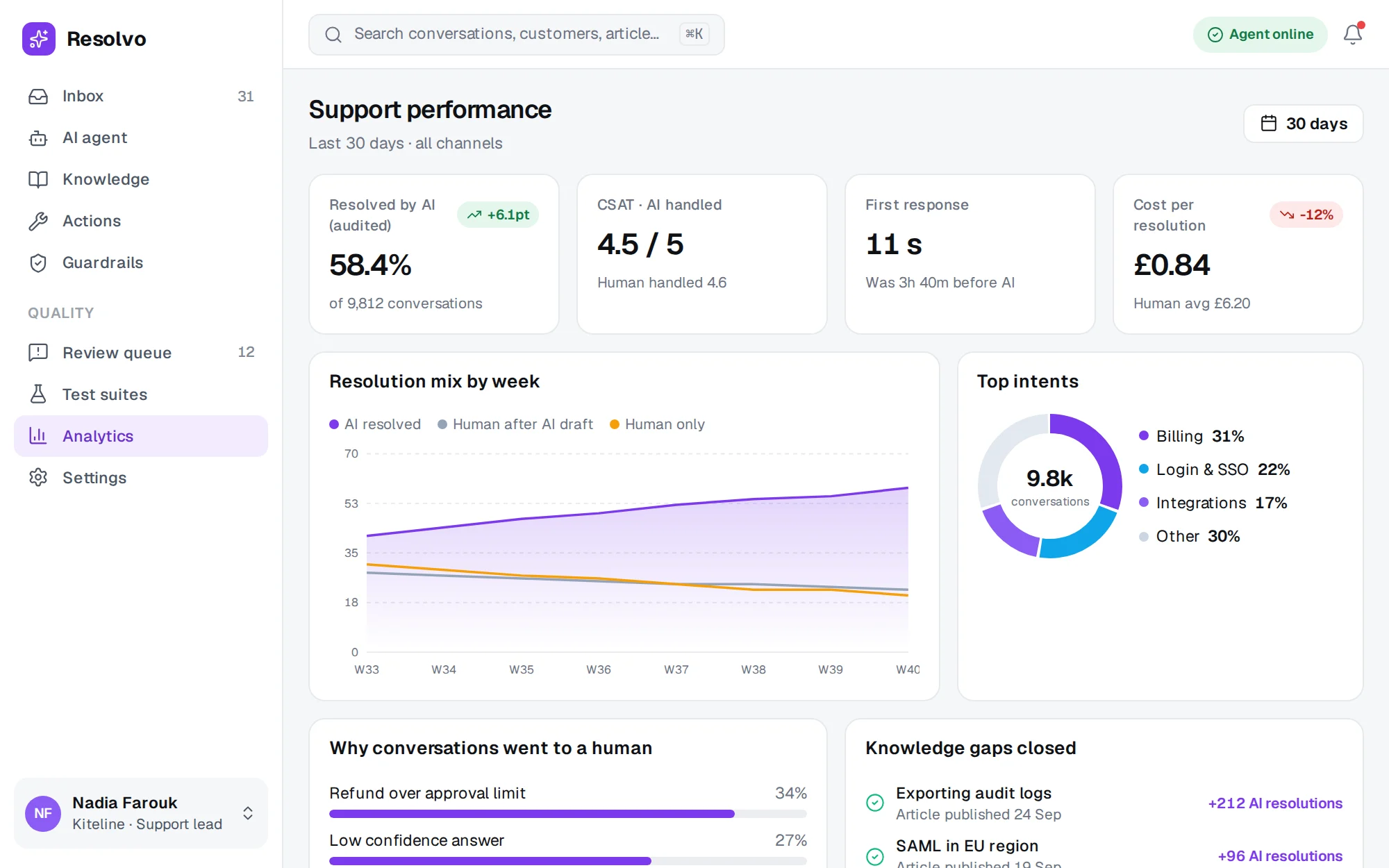Click Refund over approval limit progress bar

(568, 814)
